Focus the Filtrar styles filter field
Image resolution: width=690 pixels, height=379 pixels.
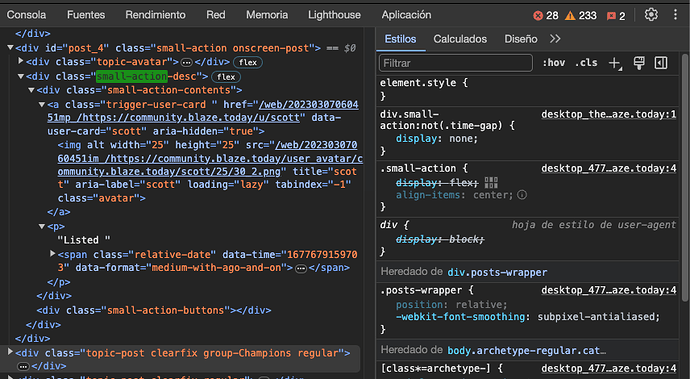[x=456, y=63]
